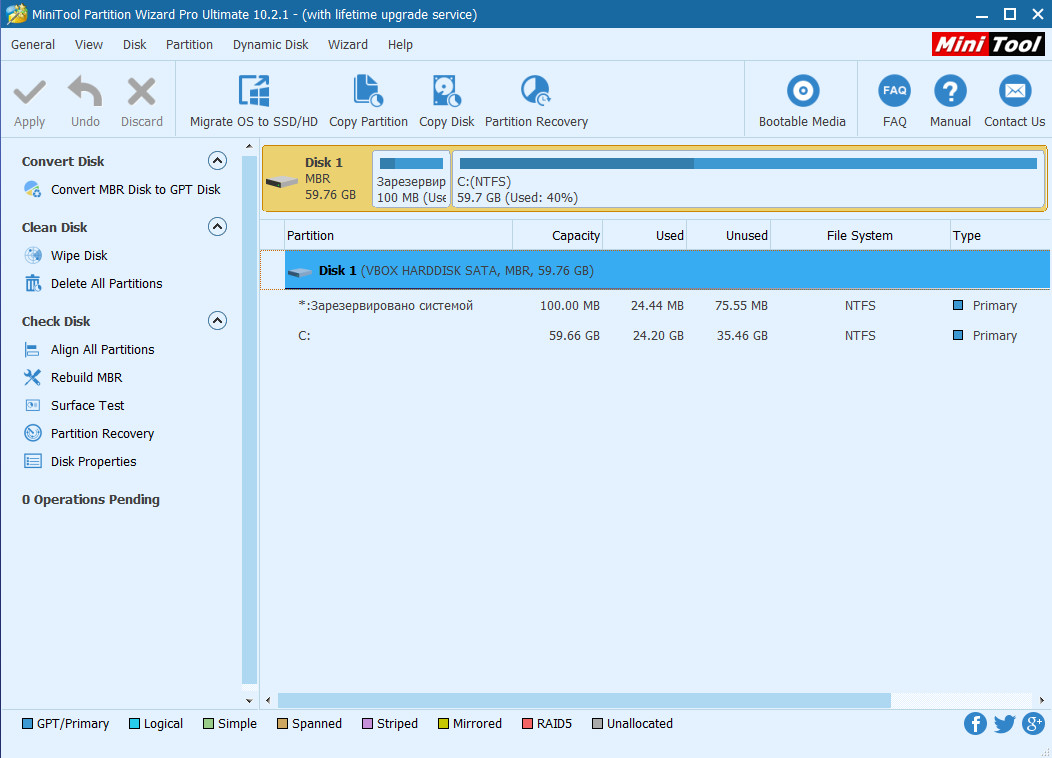This screenshot has height=758, width=1052.
Task: Click the sidebar scroll down arrow
Action: click(249, 700)
